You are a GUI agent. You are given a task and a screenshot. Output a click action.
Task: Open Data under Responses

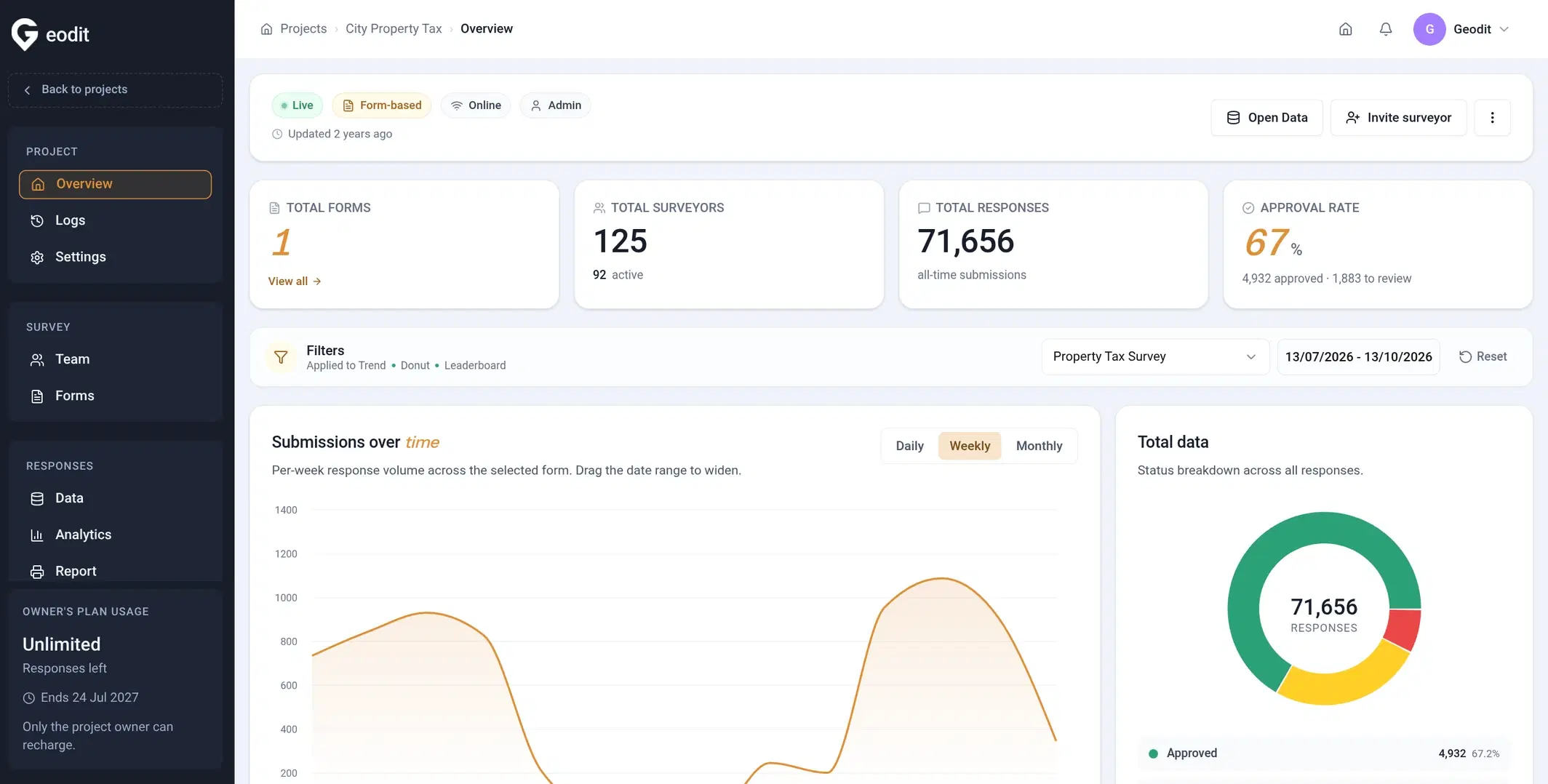point(115,498)
